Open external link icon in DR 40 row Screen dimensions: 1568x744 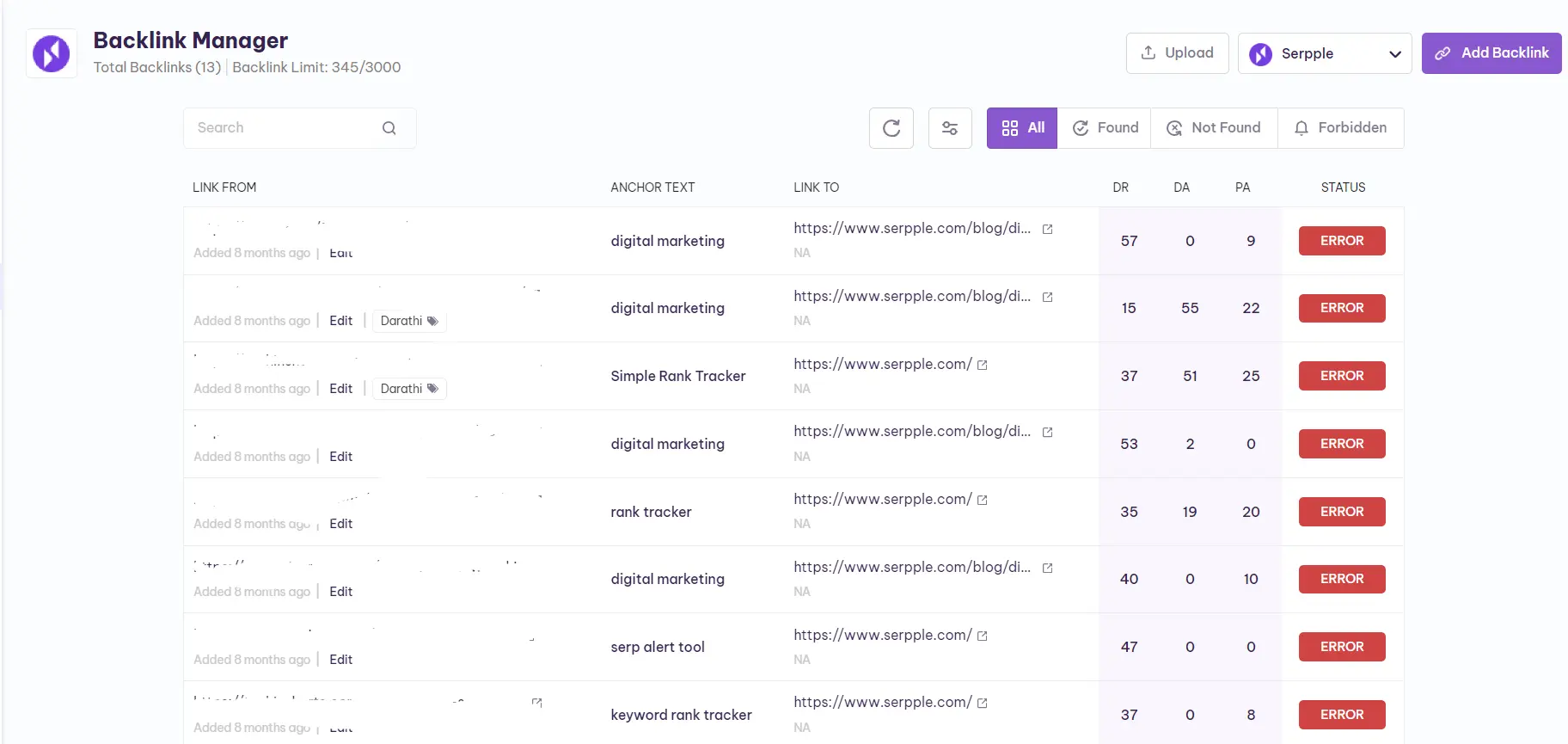tap(1048, 569)
